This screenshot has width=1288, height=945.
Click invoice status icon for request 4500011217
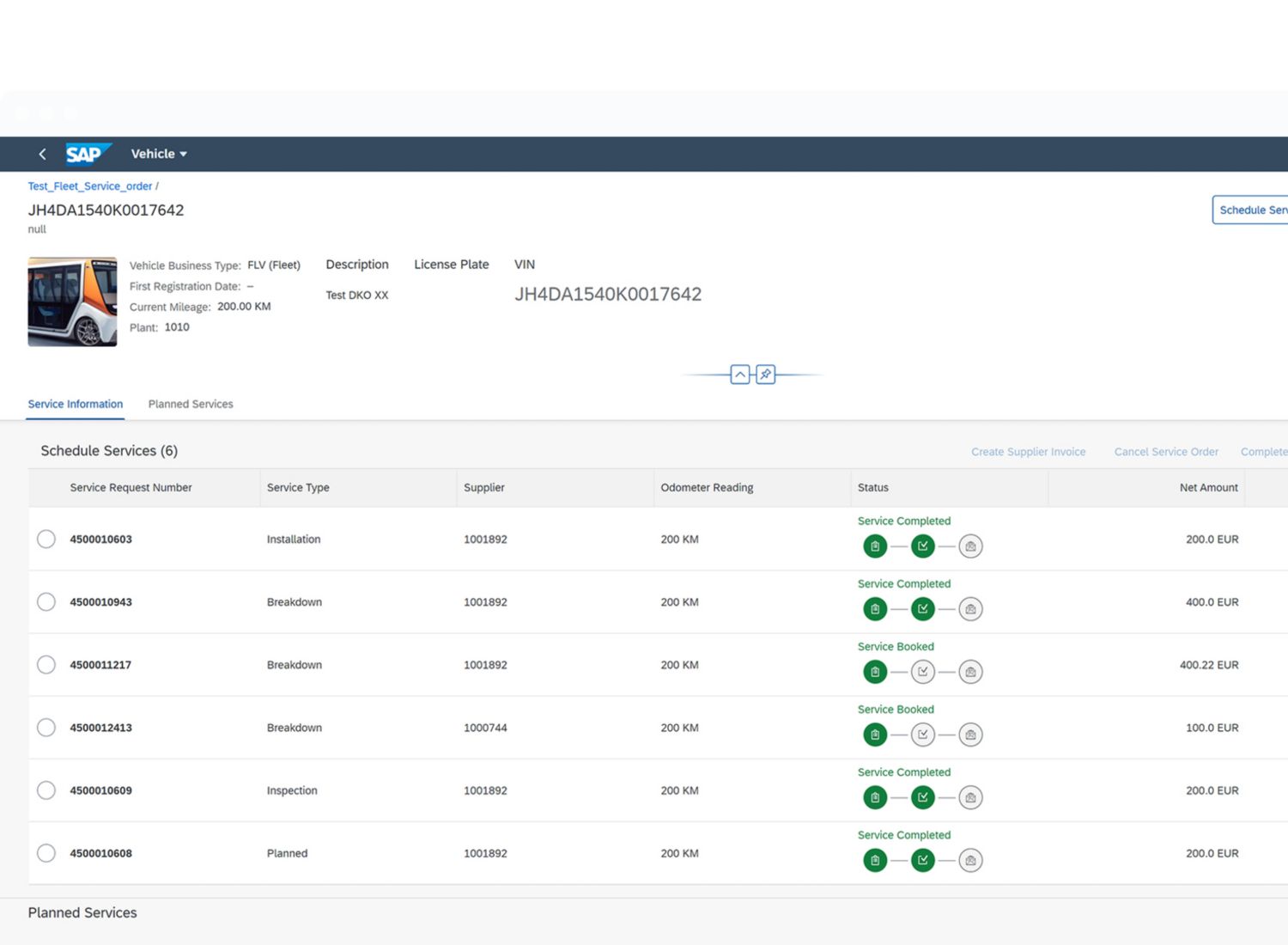point(970,672)
